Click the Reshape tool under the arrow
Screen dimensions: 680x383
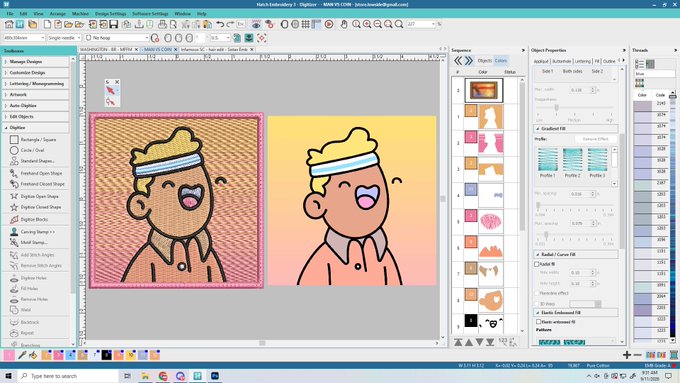click(110, 101)
